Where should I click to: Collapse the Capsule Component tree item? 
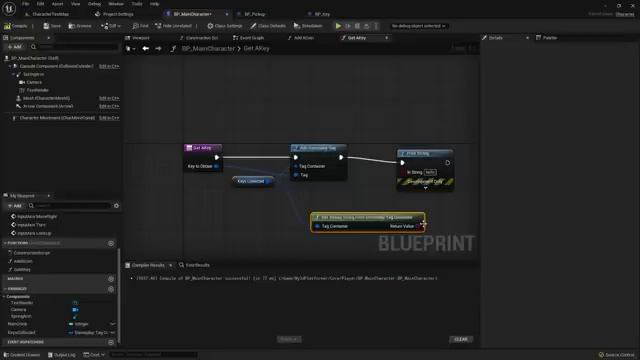coord(10,66)
